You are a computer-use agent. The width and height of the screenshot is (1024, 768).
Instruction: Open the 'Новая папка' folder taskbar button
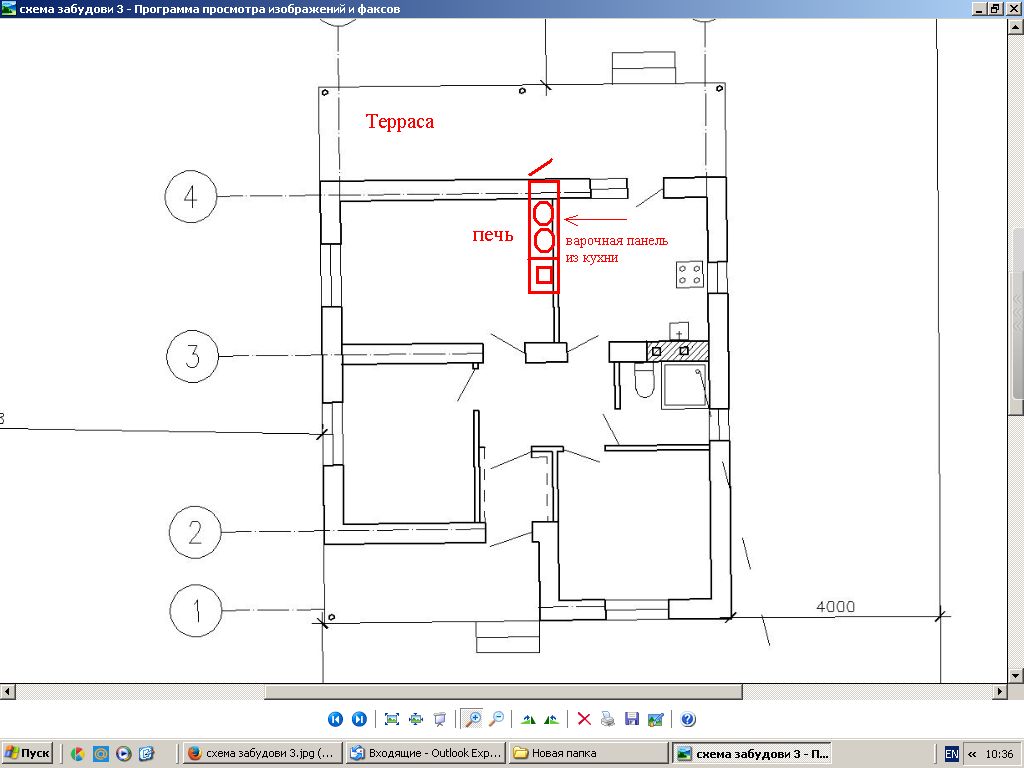coord(588,753)
